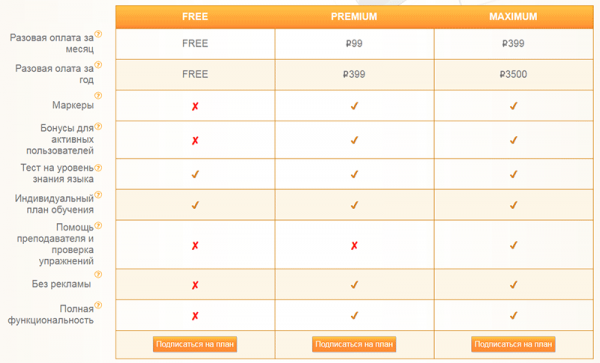
Task: Subscribe to the MAXIMUM plan
Action: (513, 344)
